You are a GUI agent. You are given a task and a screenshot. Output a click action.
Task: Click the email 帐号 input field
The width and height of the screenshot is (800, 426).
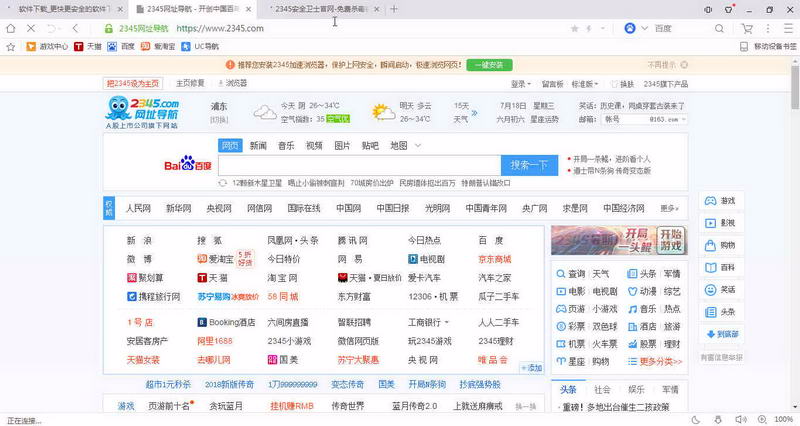(625, 119)
